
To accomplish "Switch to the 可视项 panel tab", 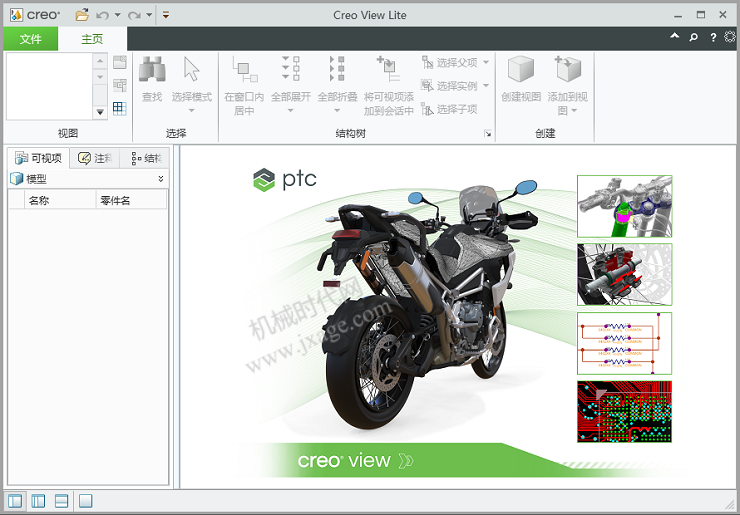I will (x=38, y=158).
